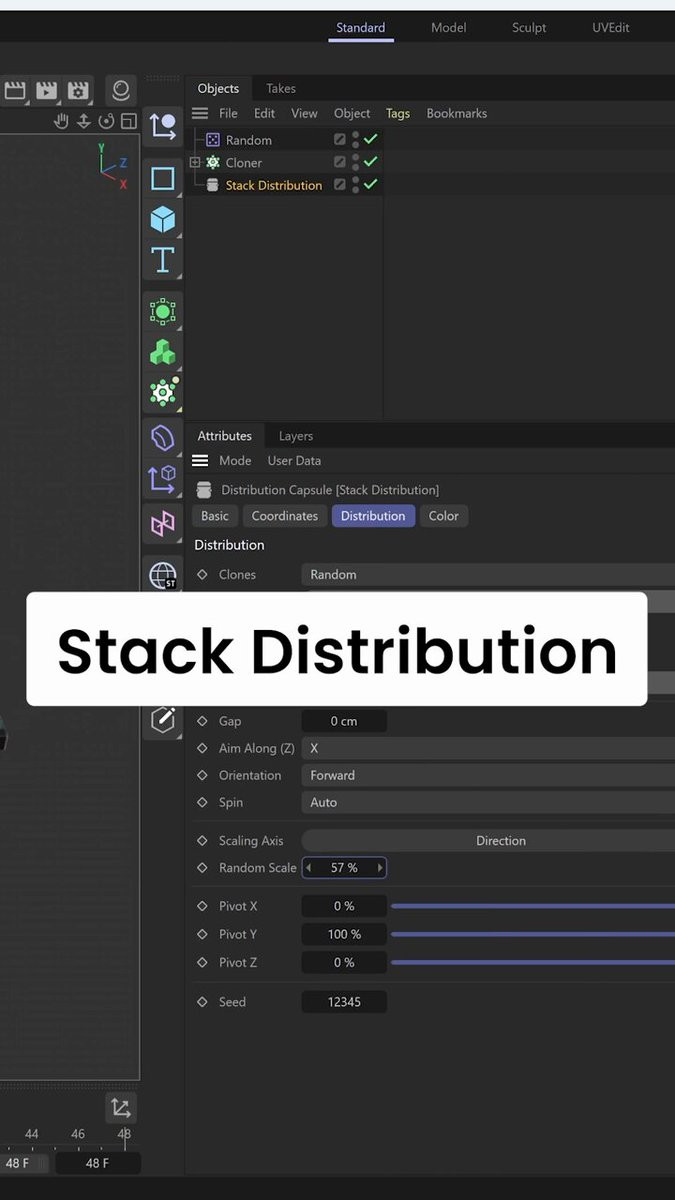Select the Text object tool
This screenshot has height=1200, width=675.
(162, 260)
